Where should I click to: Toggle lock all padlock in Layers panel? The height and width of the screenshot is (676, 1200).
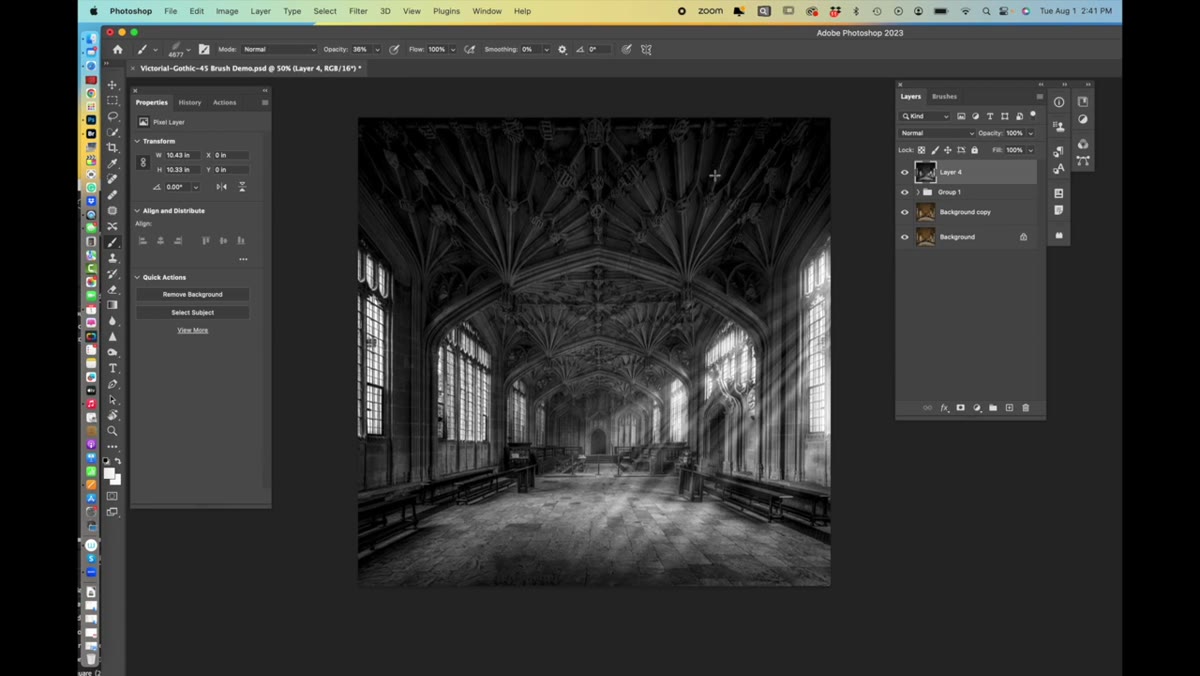click(975, 150)
